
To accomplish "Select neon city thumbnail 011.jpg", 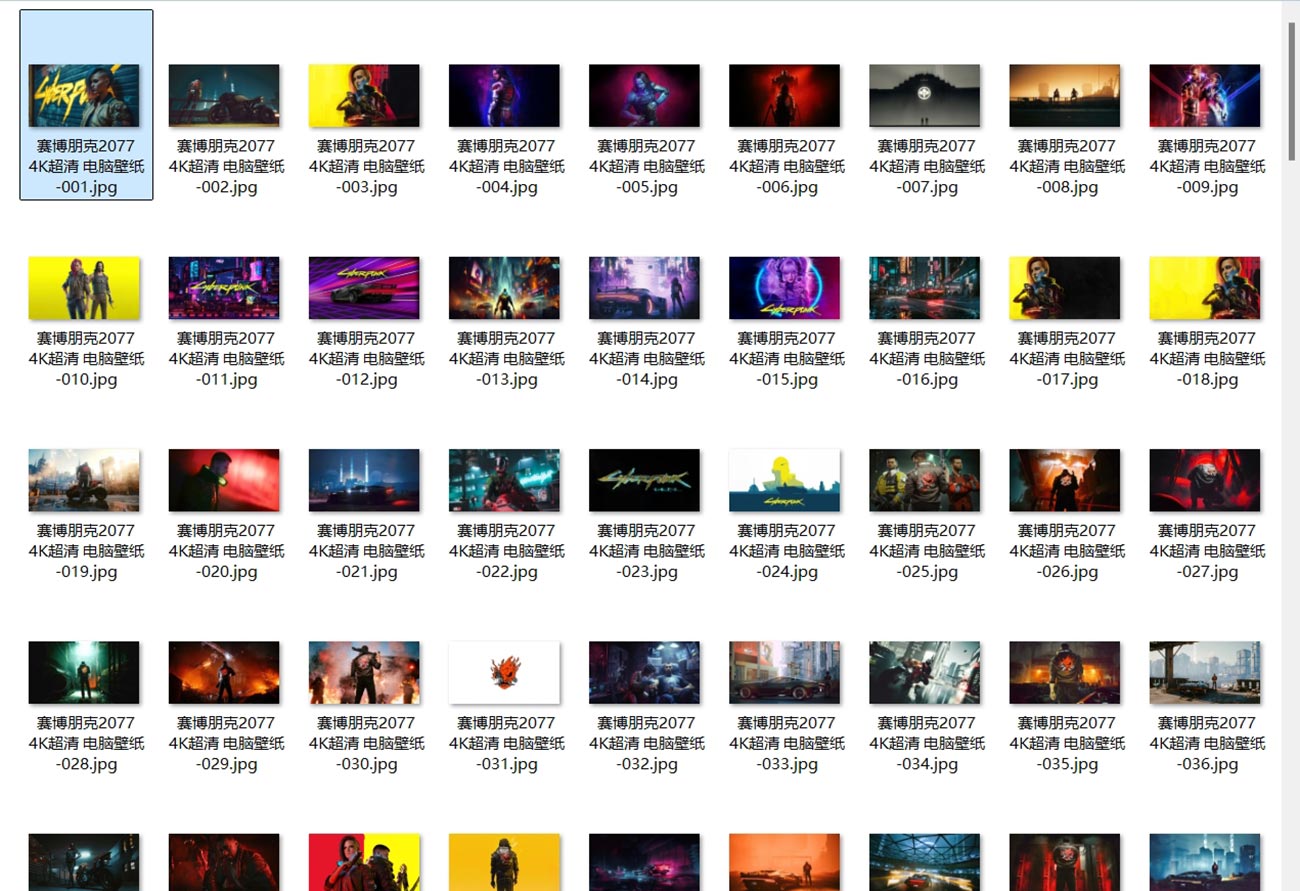I will (224, 288).
